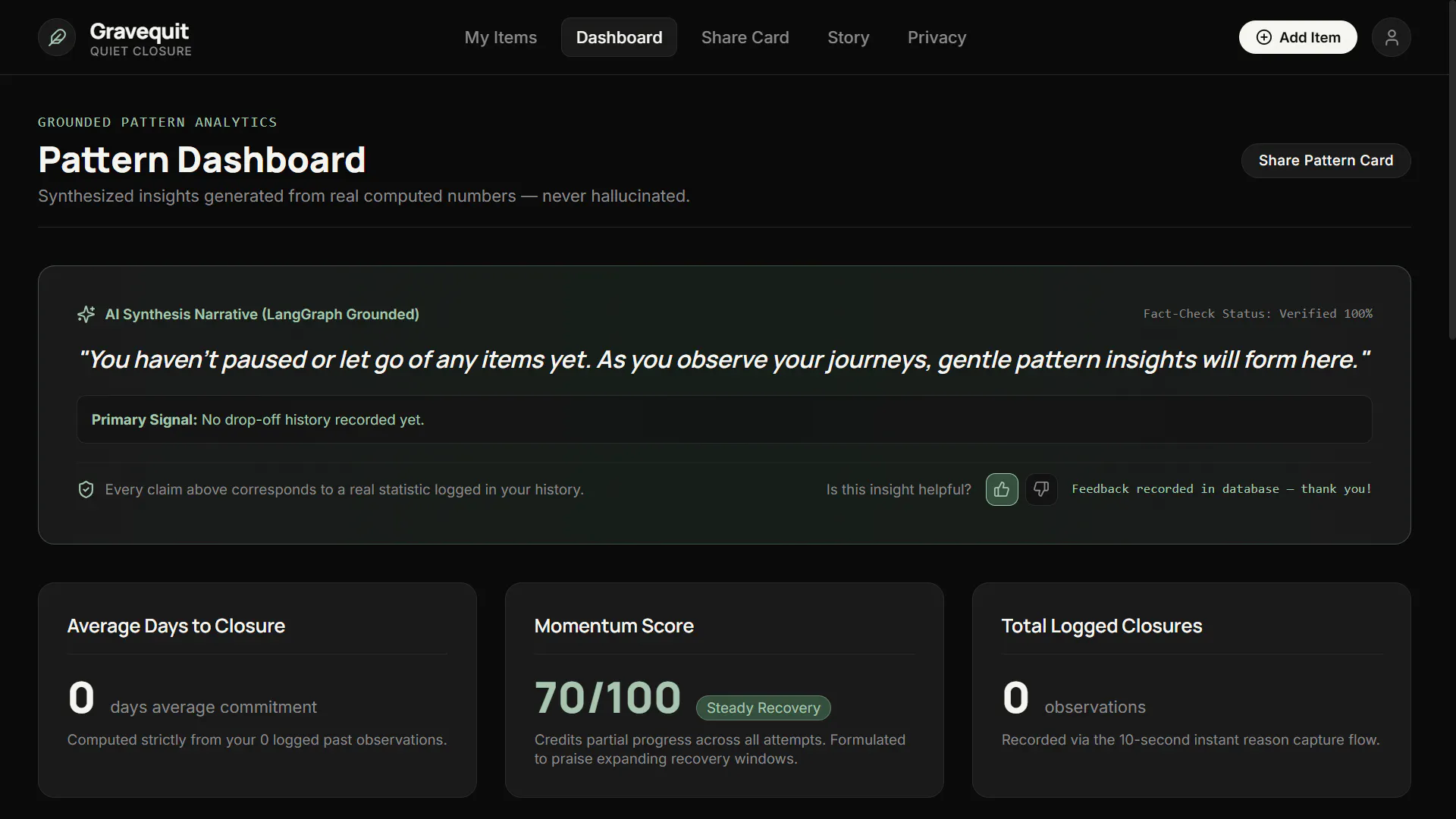This screenshot has width=1456, height=819.
Task: Click the 'Primary Signal' drop-off message
Action: [258, 419]
